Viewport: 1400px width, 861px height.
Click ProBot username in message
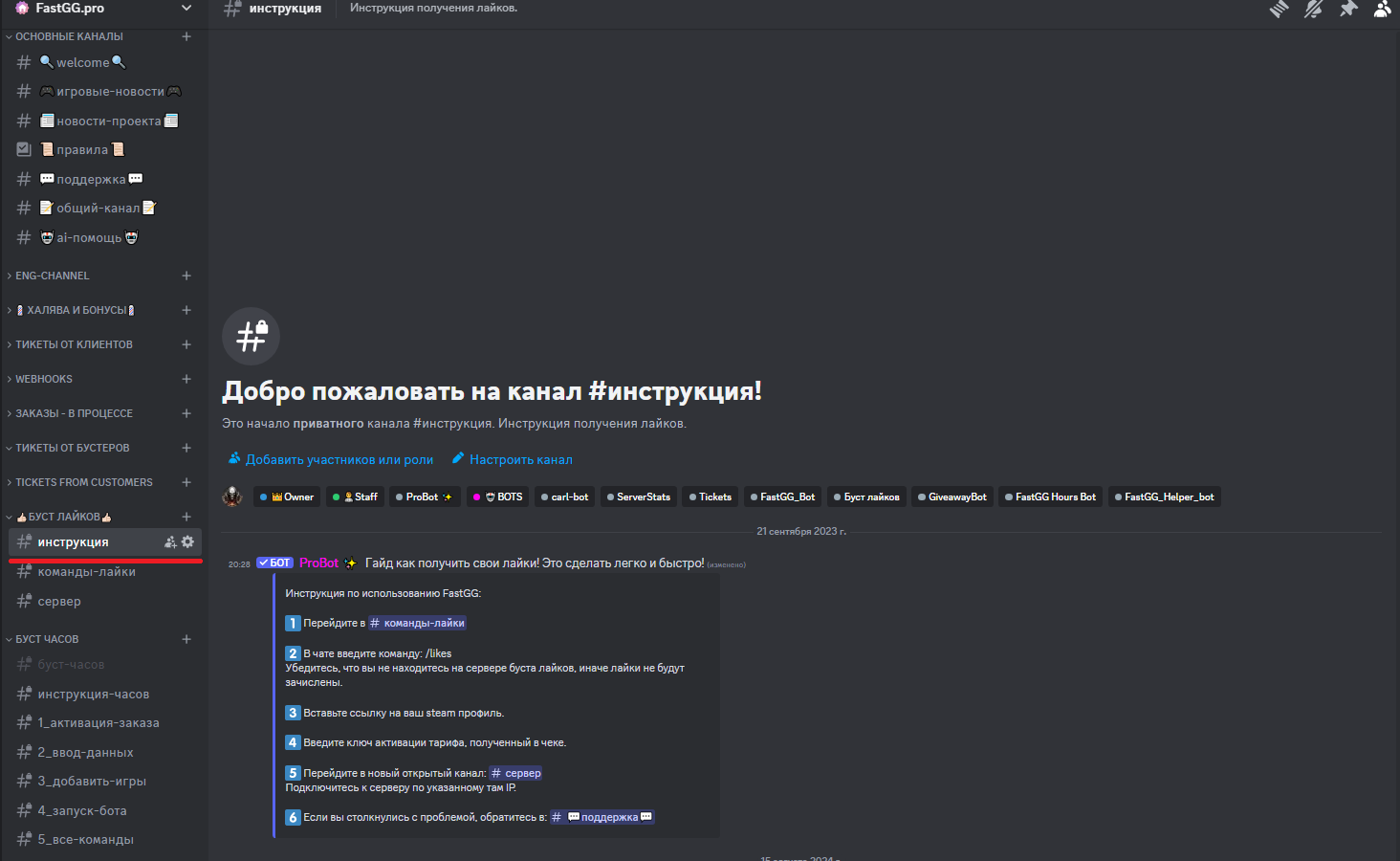(x=318, y=563)
